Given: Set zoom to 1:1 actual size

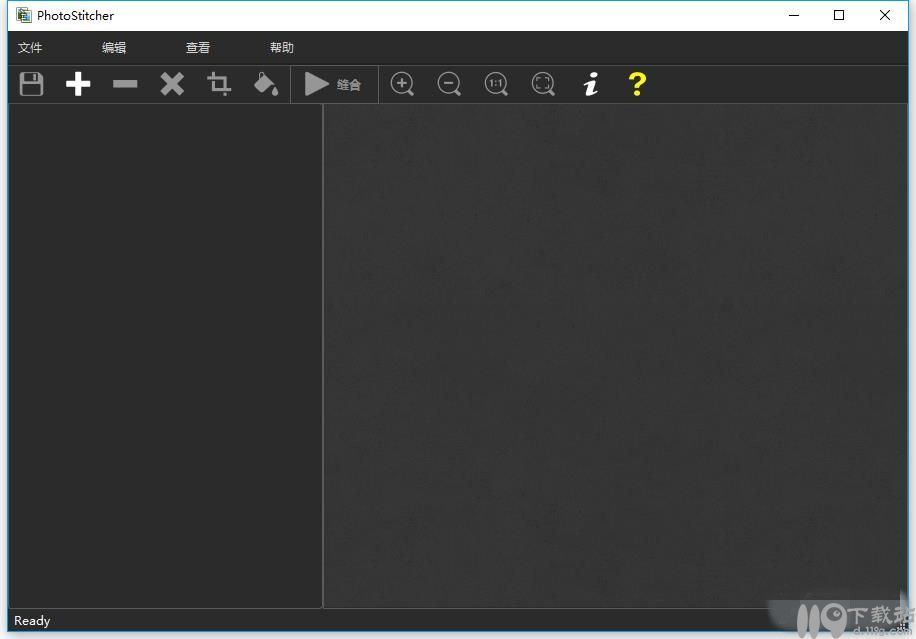Looking at the screenshot, I should pos(496,84).
